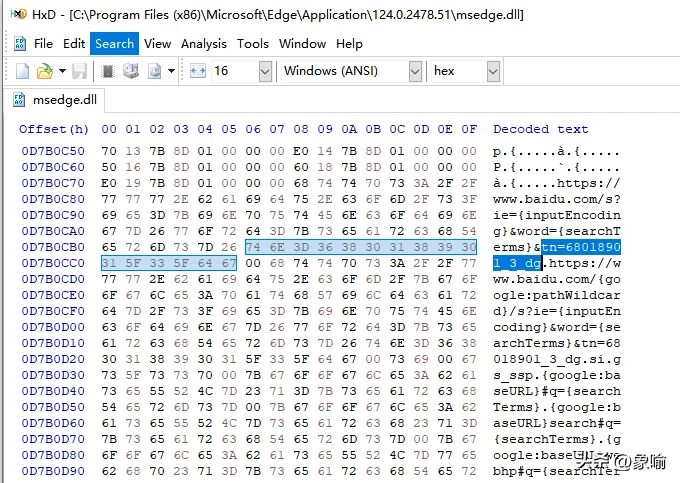Click byte E0 in row 0D7B0C50
This screenshot has width=680, height=483.
pos(301,151)
